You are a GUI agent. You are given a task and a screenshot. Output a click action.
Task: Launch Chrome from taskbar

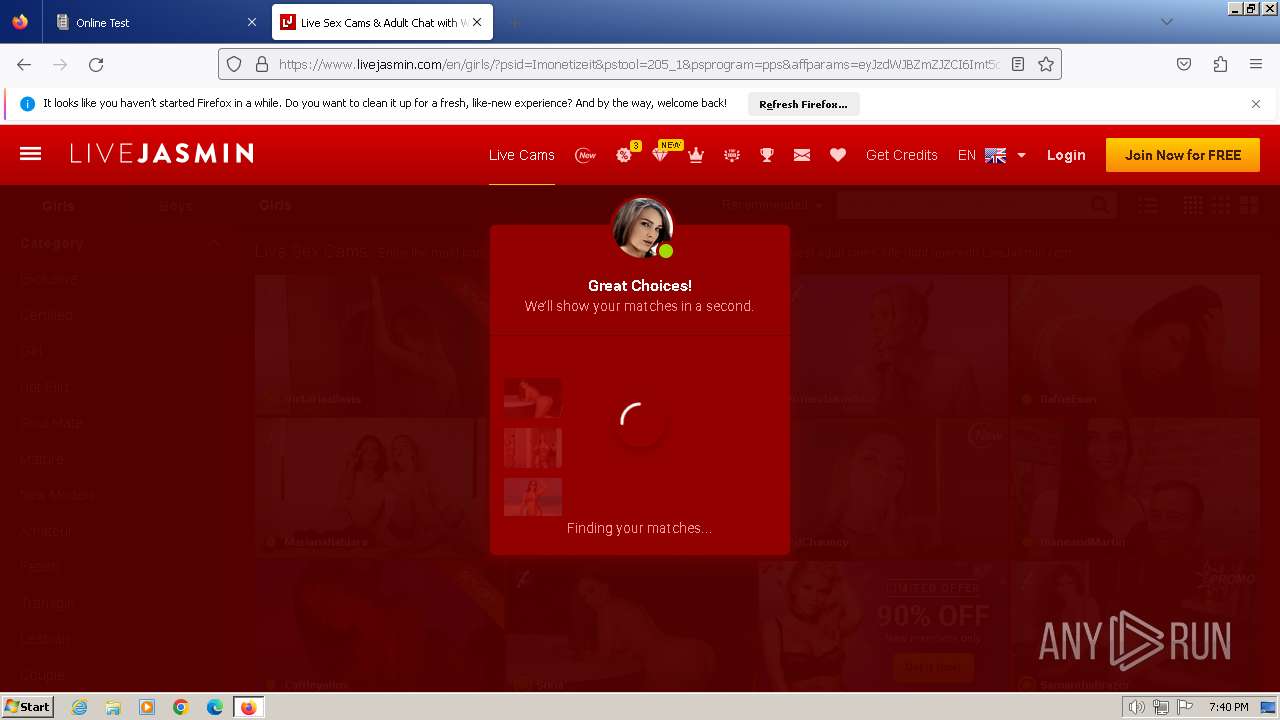pyautogui.click(x=181, y=707)
